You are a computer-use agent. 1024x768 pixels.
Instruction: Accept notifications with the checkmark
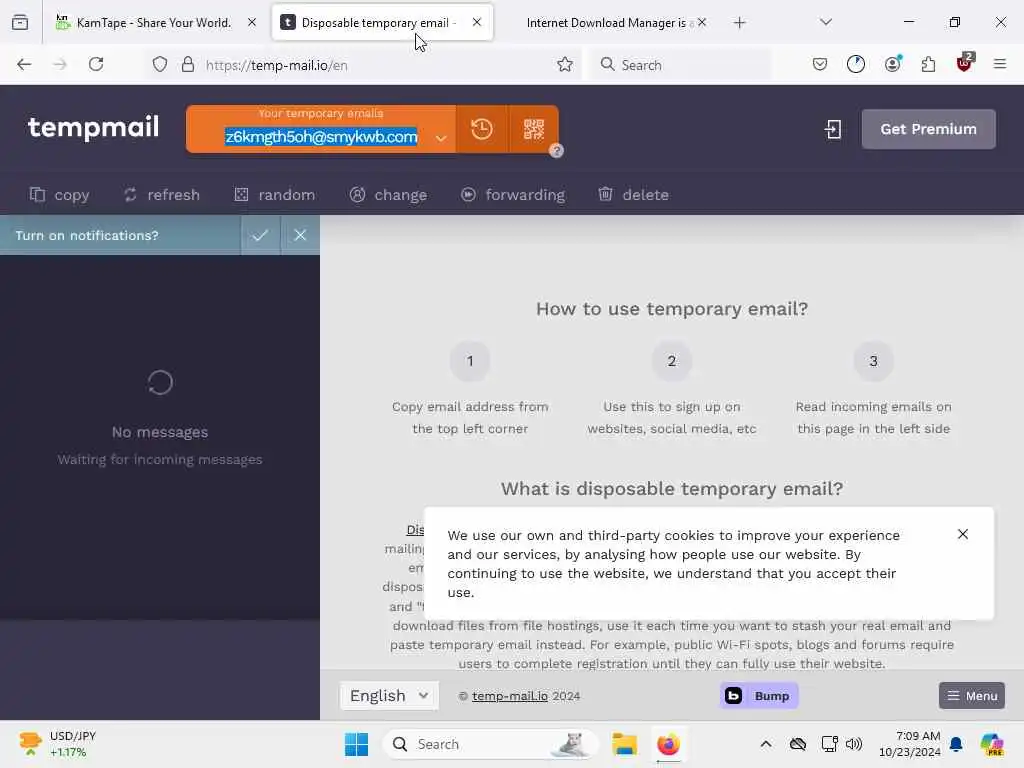click(x=261, y=235)
